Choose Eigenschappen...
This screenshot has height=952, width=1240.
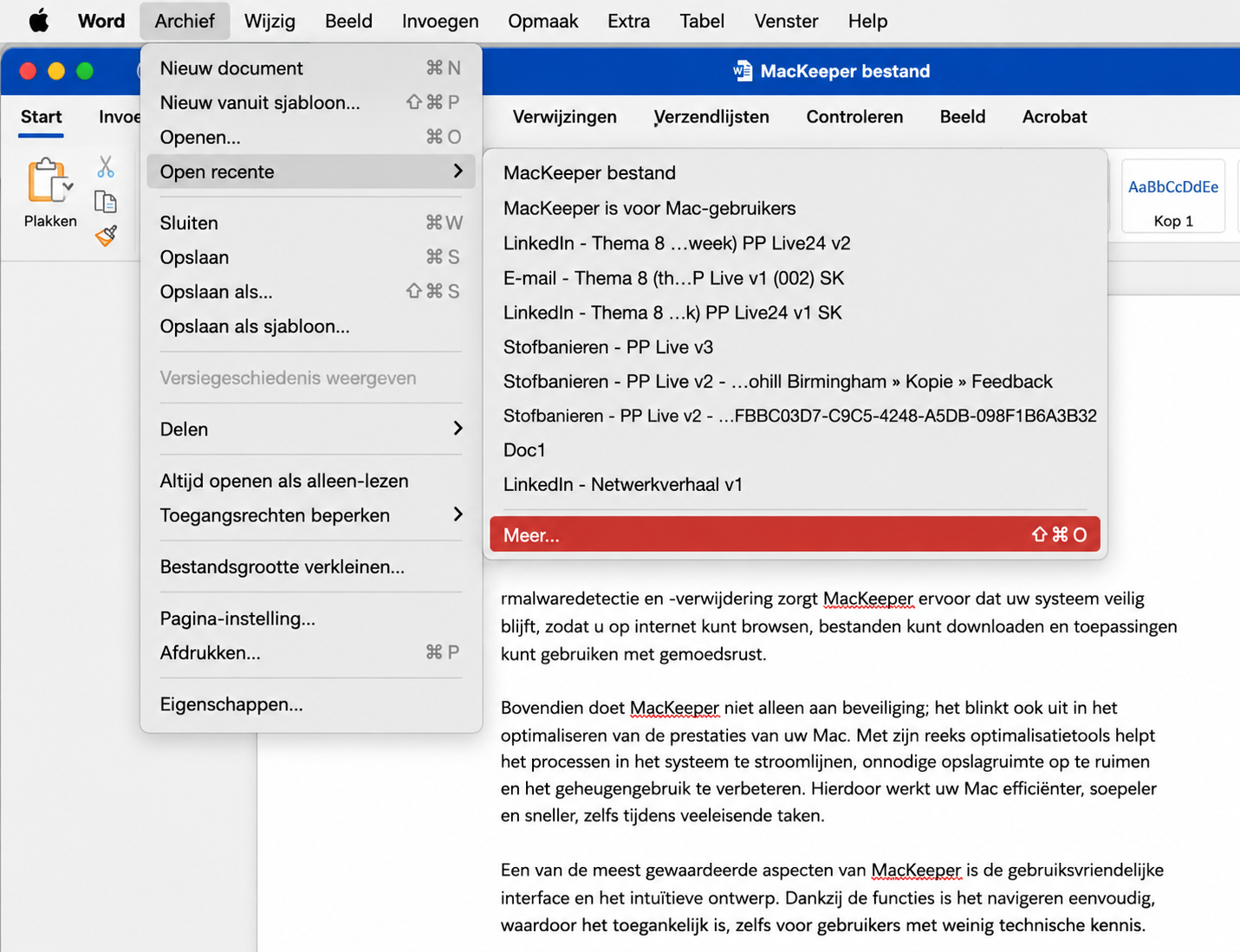coord(311,704)
